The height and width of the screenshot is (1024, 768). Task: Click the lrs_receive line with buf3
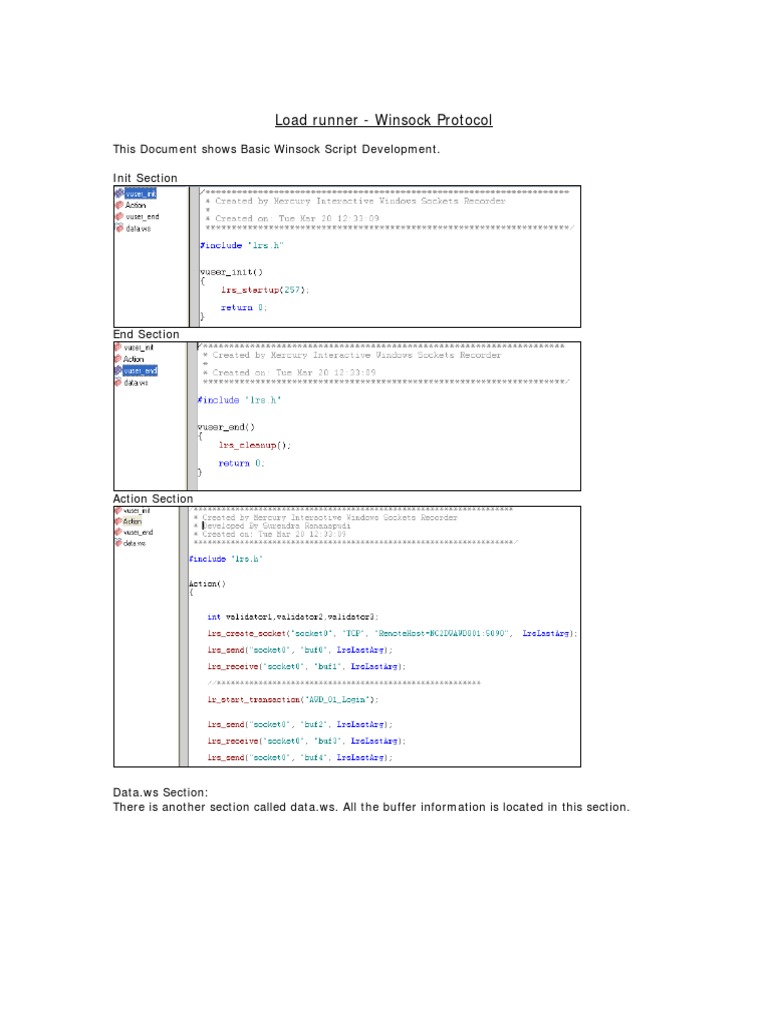tap(307, 741)
